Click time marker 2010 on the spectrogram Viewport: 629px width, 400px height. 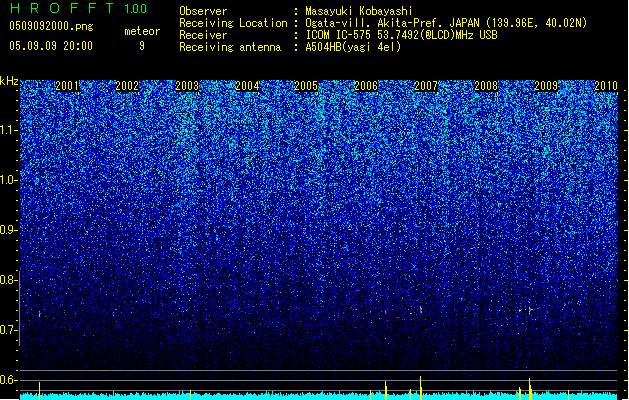[606, 86]
